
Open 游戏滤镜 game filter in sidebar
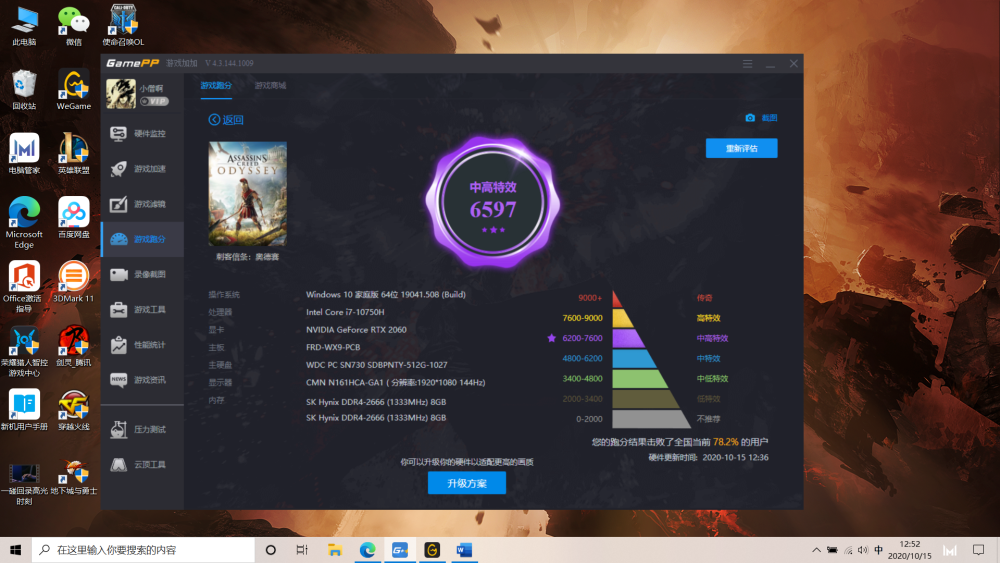coord(142,204)
